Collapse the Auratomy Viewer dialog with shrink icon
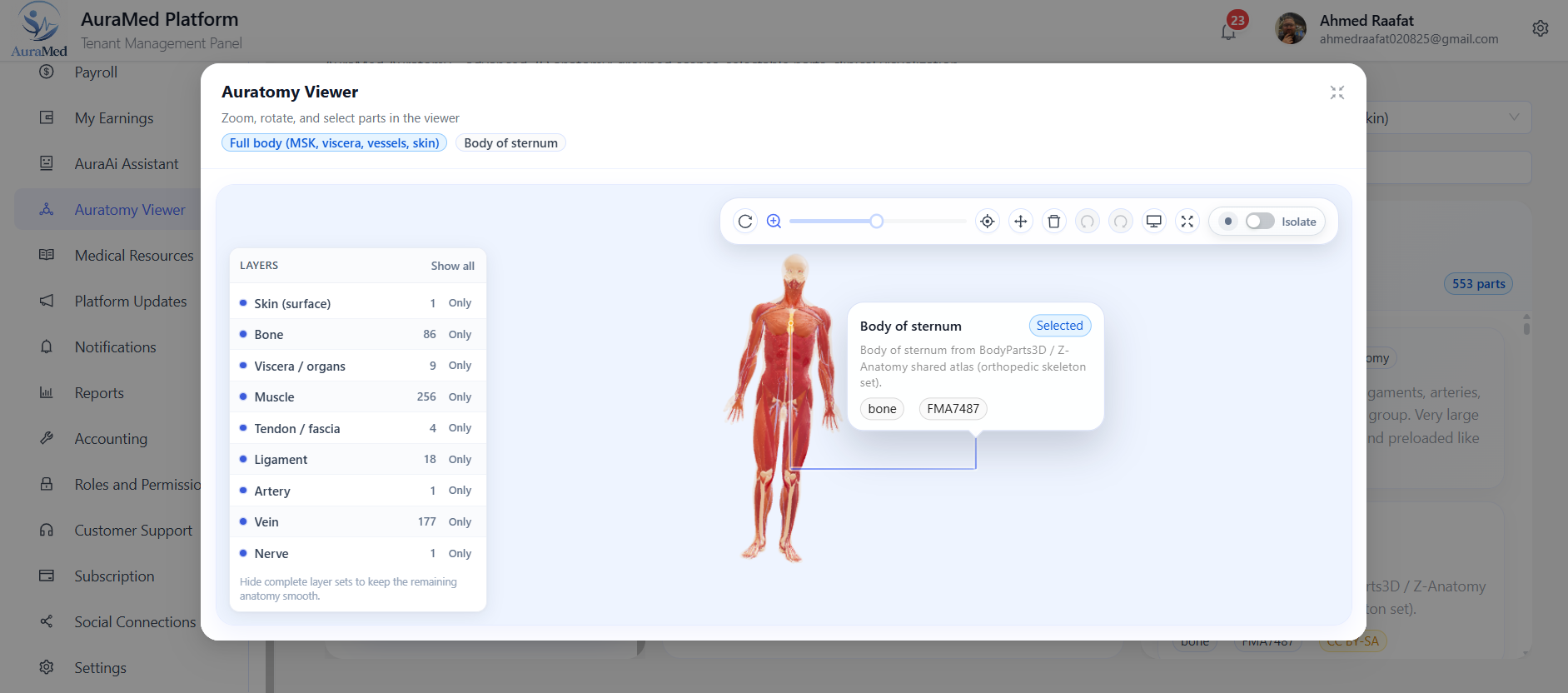This screenshot has height=693, width=1568. [x=1337, y=92]
